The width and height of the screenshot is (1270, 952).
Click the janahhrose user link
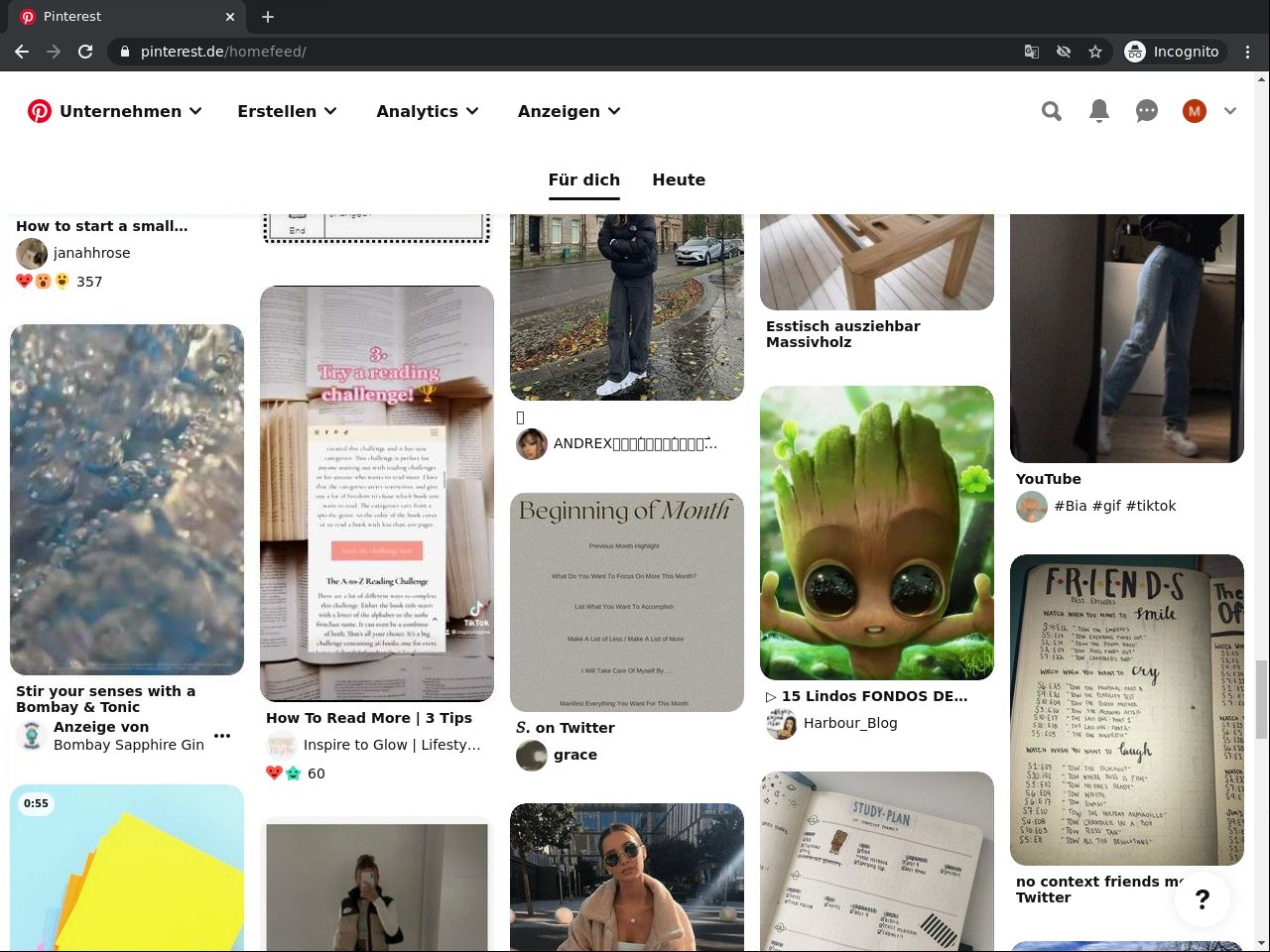92,253
